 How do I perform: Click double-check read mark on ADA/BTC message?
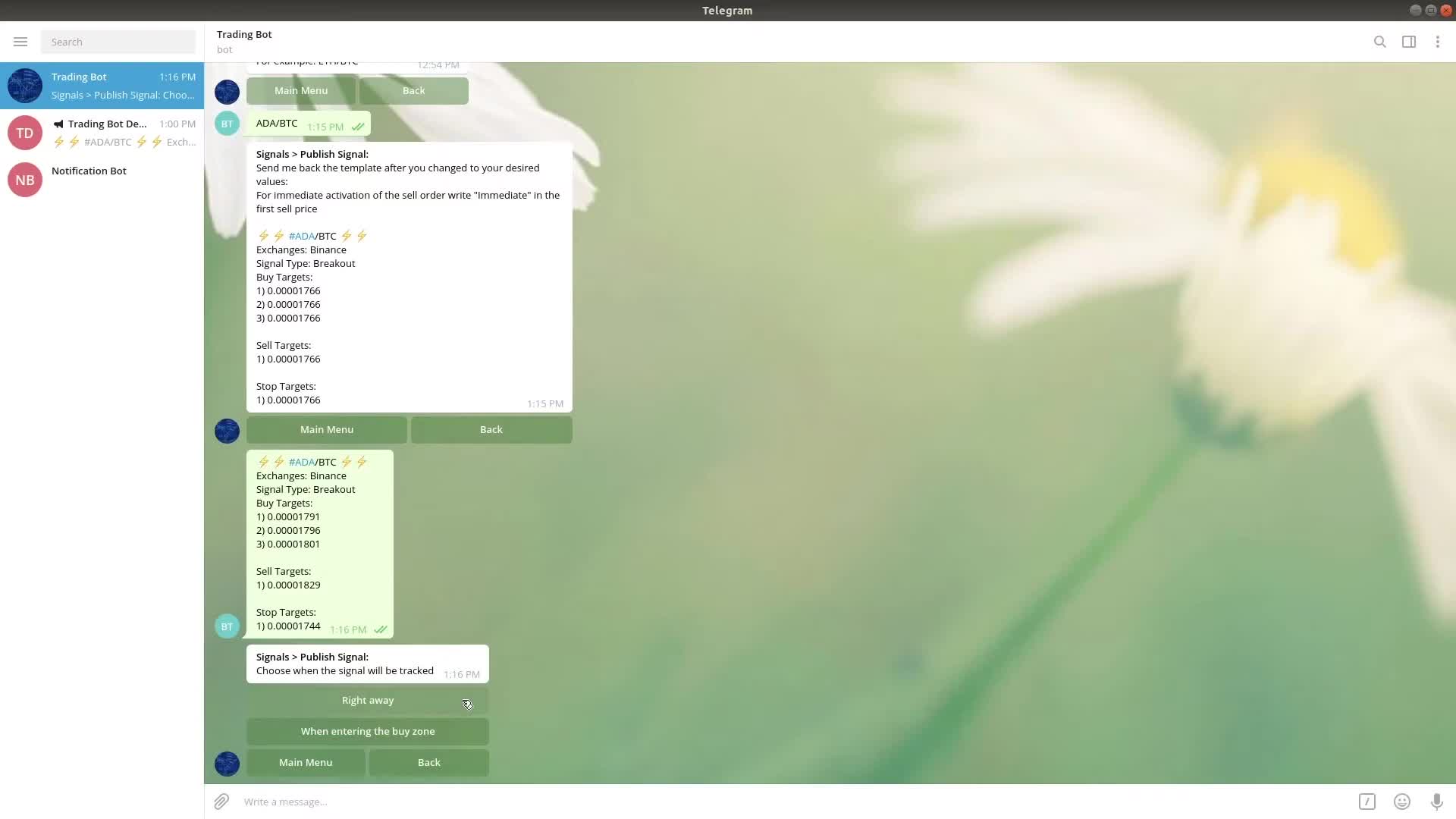358,127
